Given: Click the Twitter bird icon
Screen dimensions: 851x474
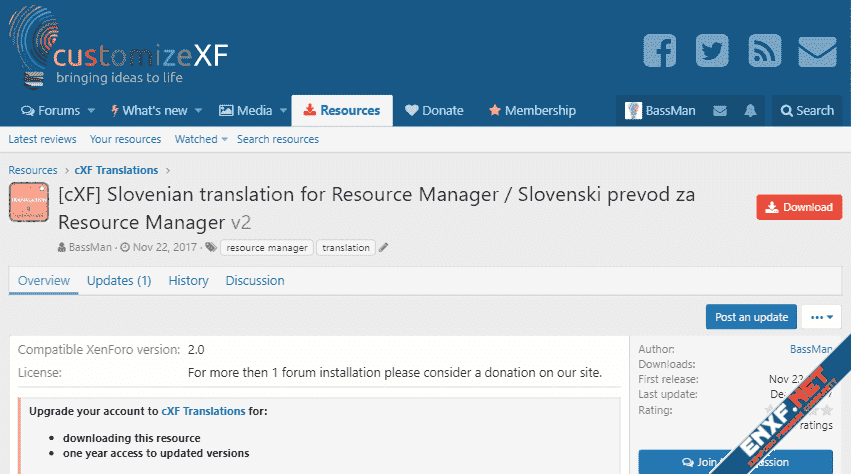Looking at the screenshot, I should click(712, 51).
